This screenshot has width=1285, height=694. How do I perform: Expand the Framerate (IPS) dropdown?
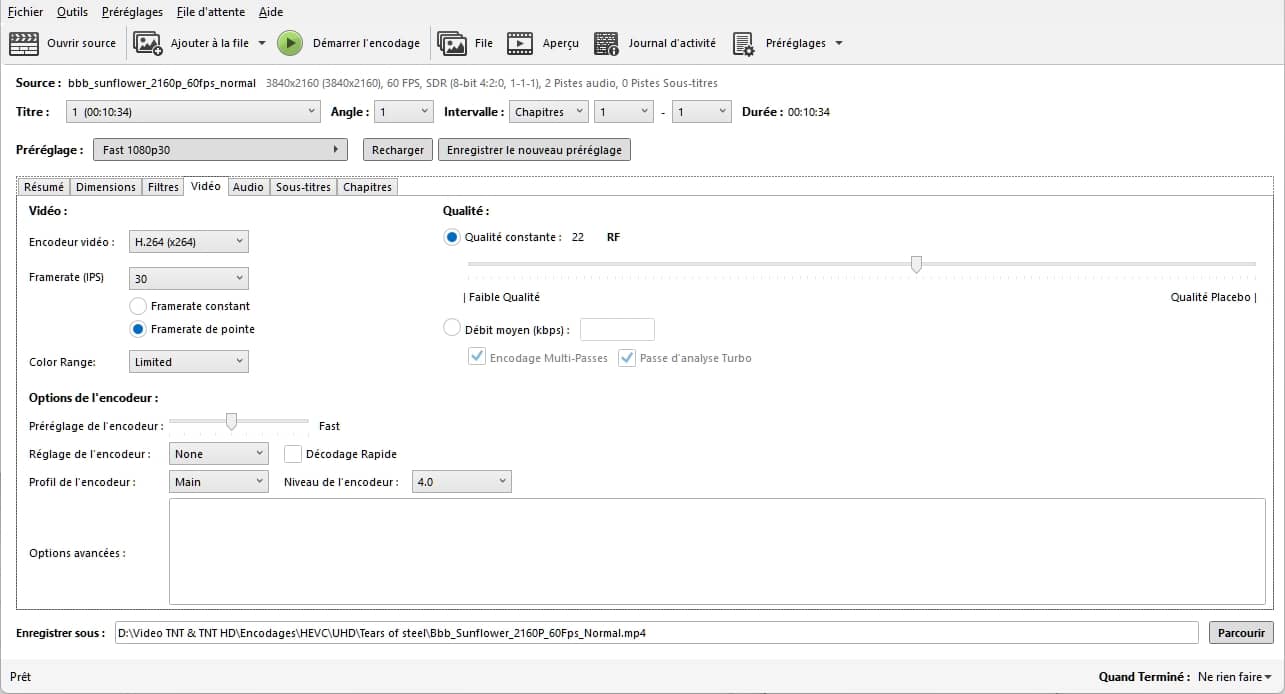pyautogui.click(x=188, y=279)
